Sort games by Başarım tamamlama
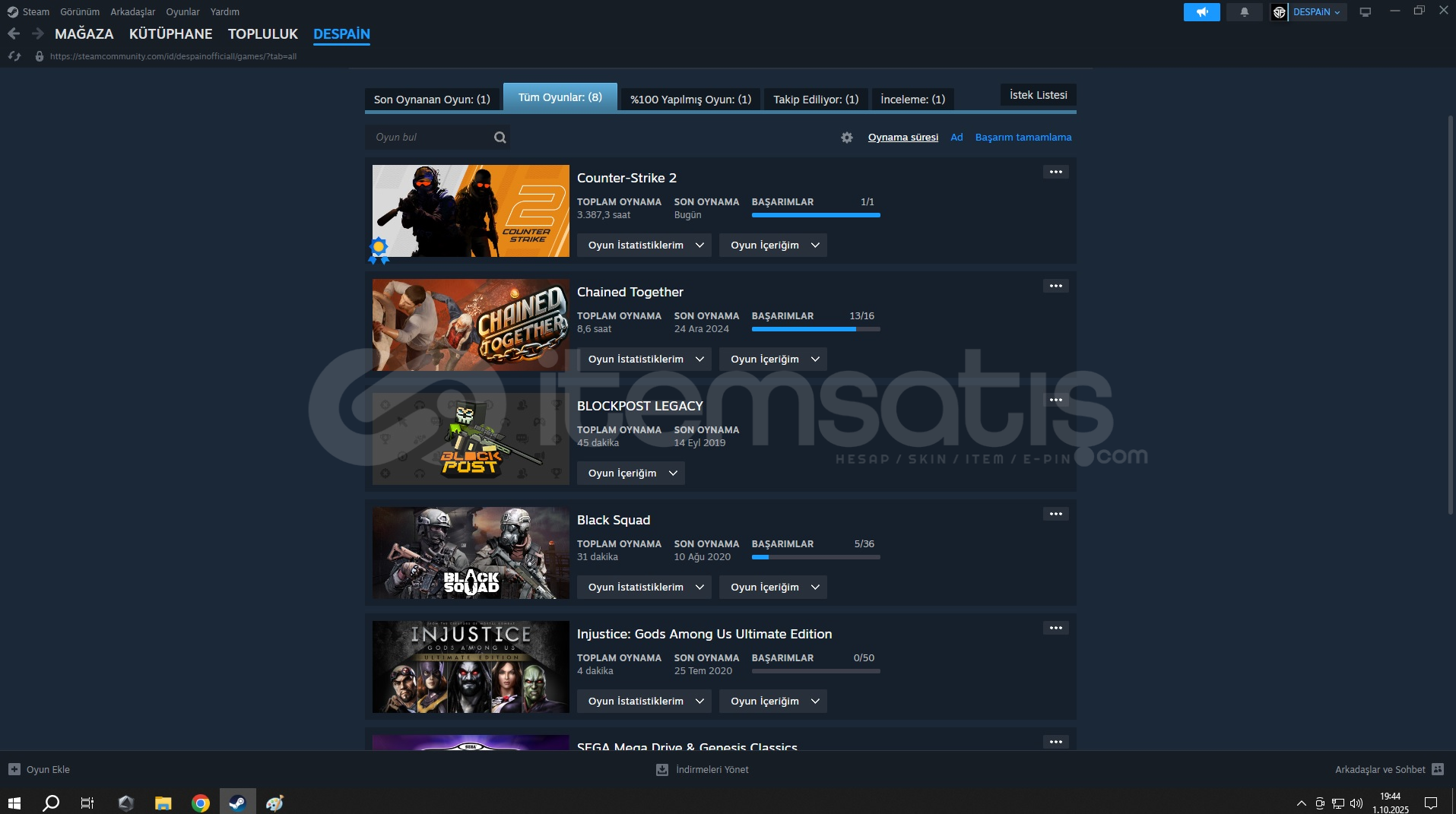 1023,138
